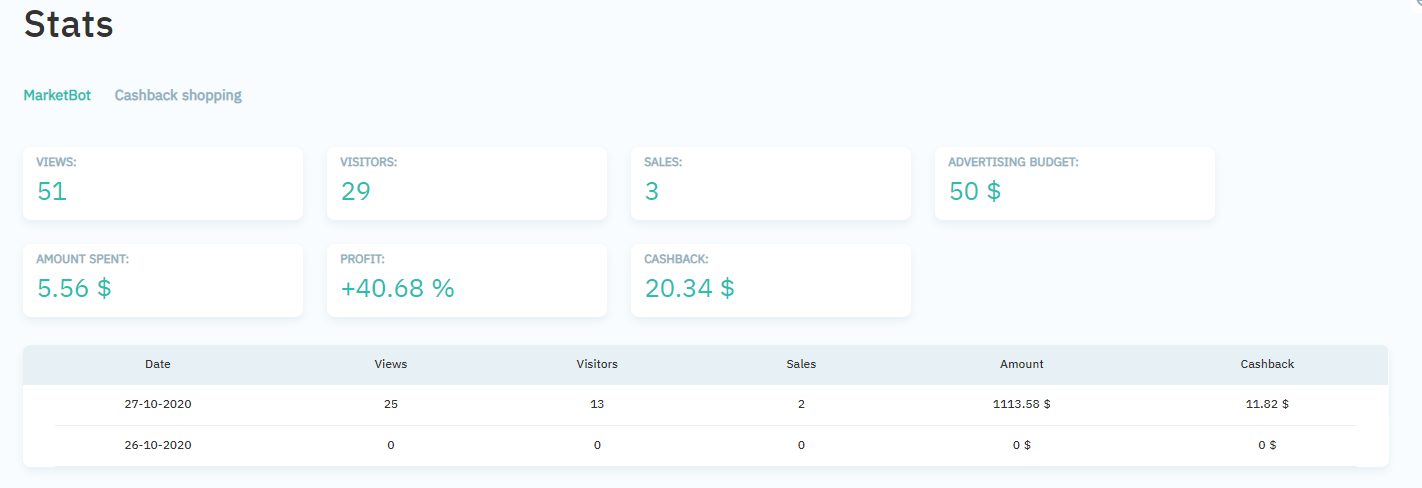This screenshot has width=1422, height=488.
Task: Click the amount 1113.58 $ cell
Action: tap(1022, 405)
